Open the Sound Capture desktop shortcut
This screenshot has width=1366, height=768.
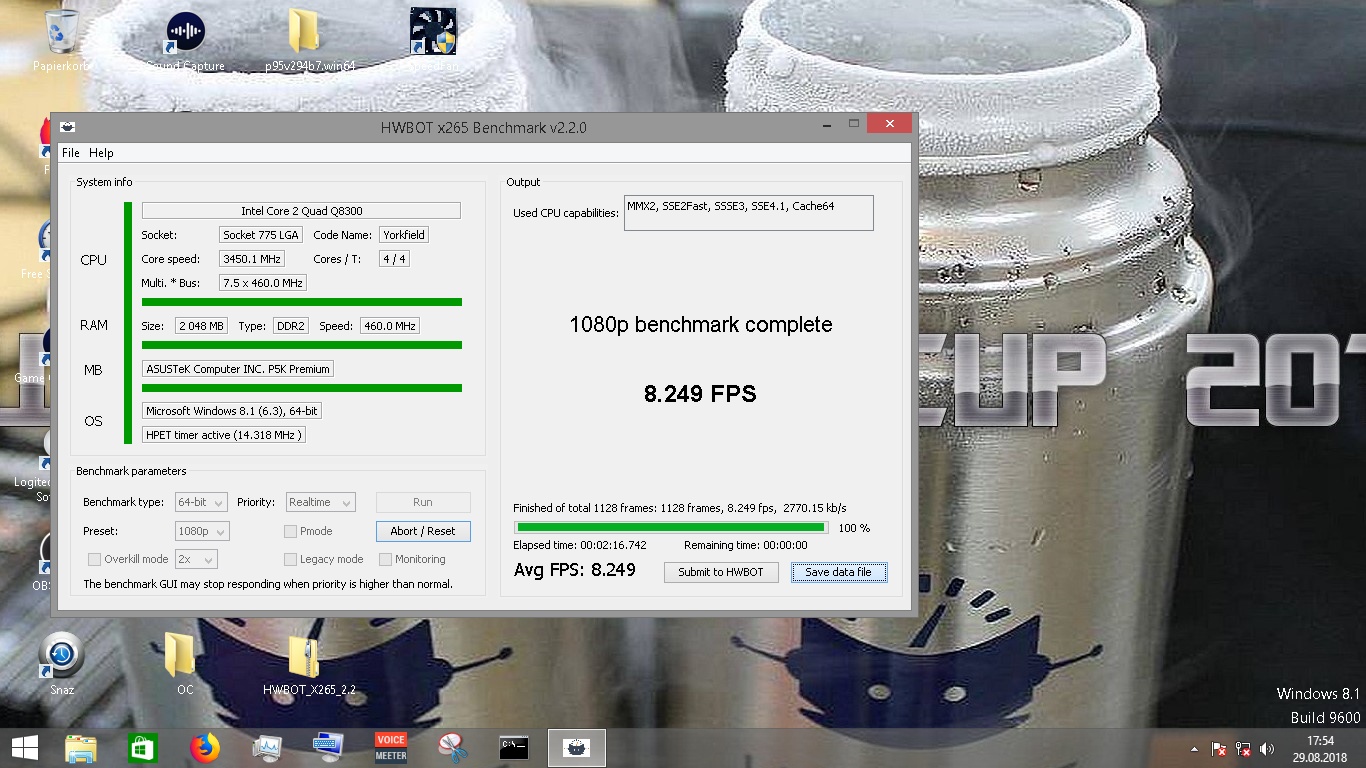click(x=185, y=40)
